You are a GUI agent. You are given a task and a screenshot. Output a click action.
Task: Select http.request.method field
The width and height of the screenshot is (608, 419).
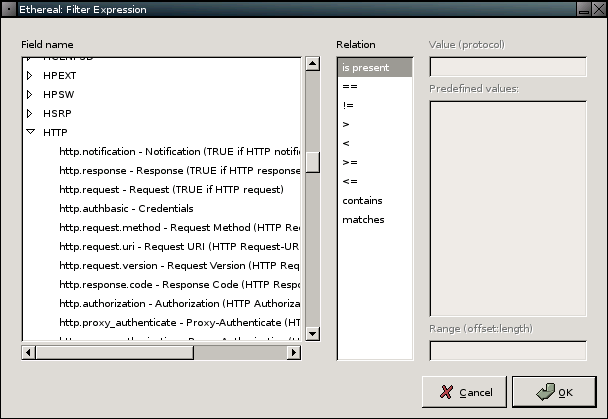point(180,228)
